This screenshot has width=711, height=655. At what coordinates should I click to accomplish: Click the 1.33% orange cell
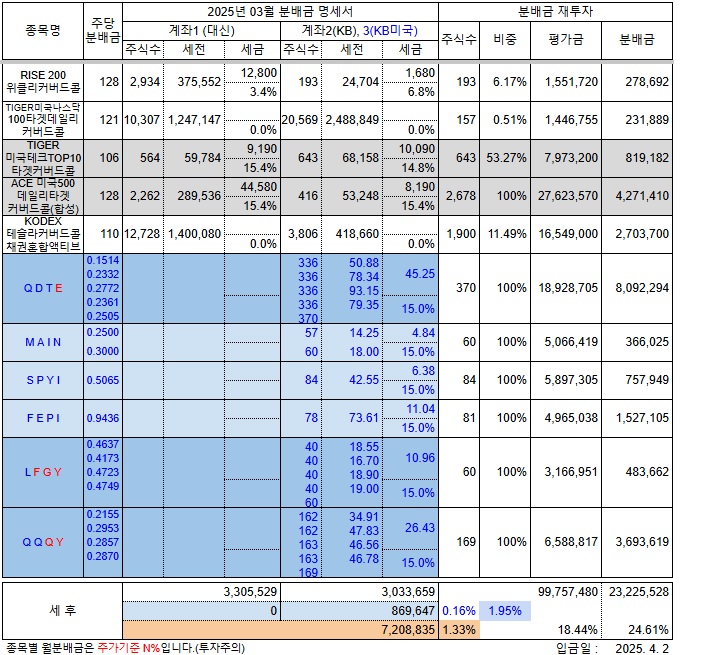pyautogui.click(x=459, y=630)
